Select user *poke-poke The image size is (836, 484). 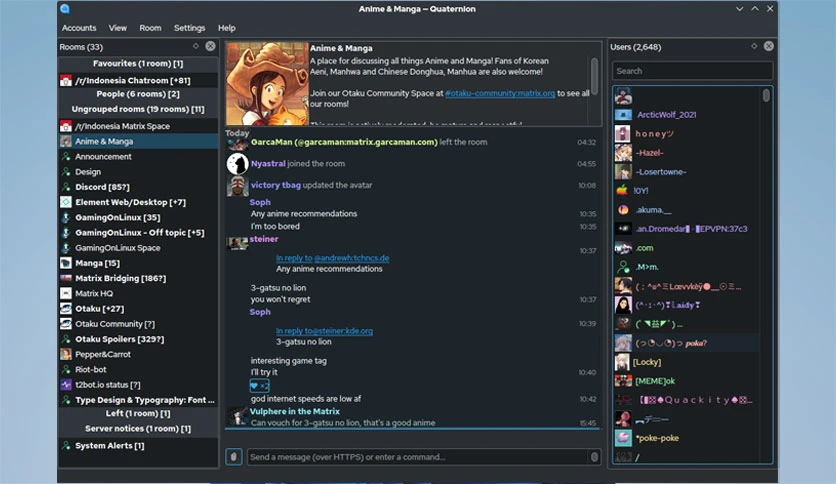click(x=687, y=438)
